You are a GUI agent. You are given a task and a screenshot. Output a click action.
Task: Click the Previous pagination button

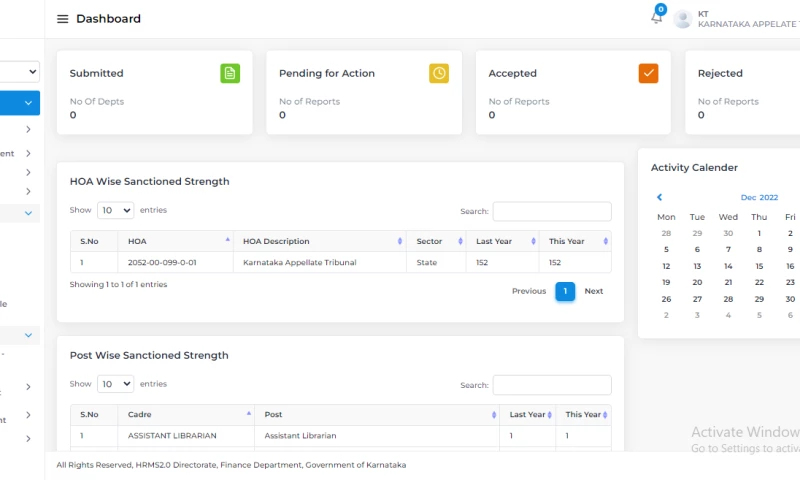528,291
